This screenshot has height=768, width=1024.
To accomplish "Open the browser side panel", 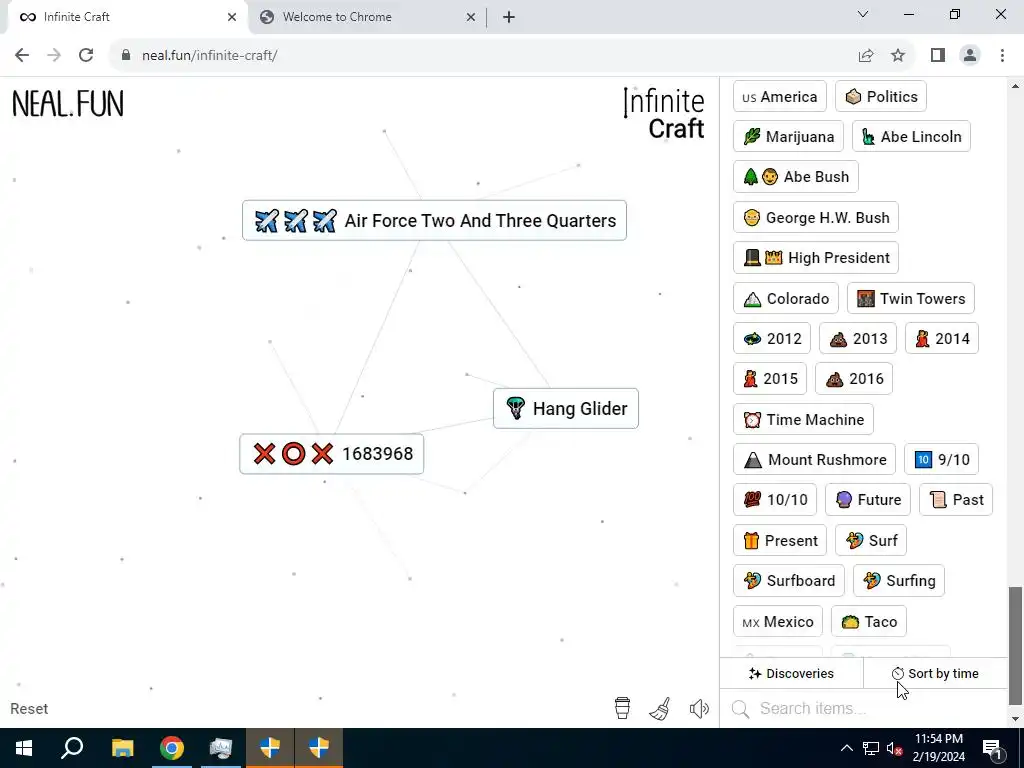I will click(938, 56).
